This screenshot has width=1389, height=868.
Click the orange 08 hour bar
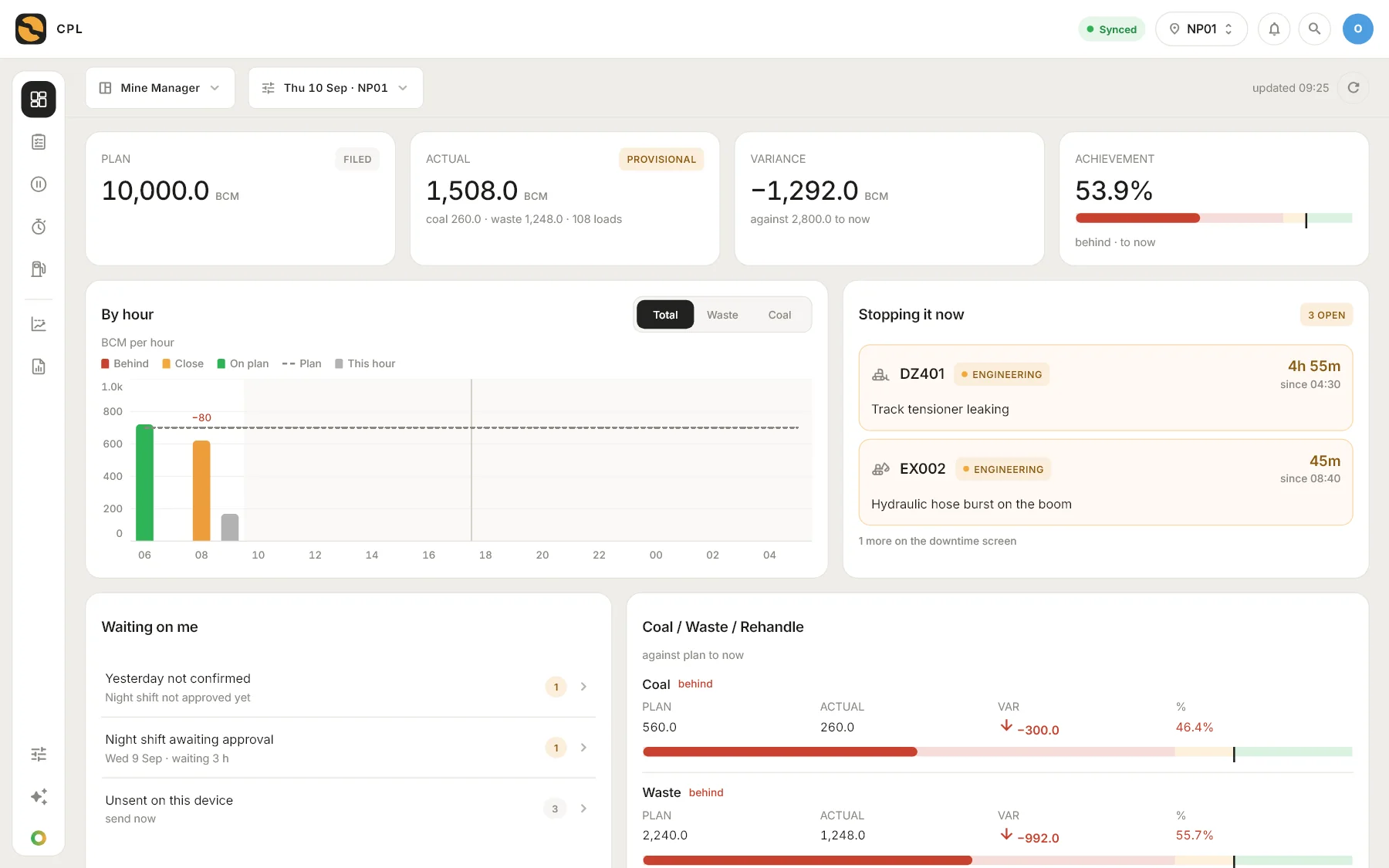pos(201,491)
